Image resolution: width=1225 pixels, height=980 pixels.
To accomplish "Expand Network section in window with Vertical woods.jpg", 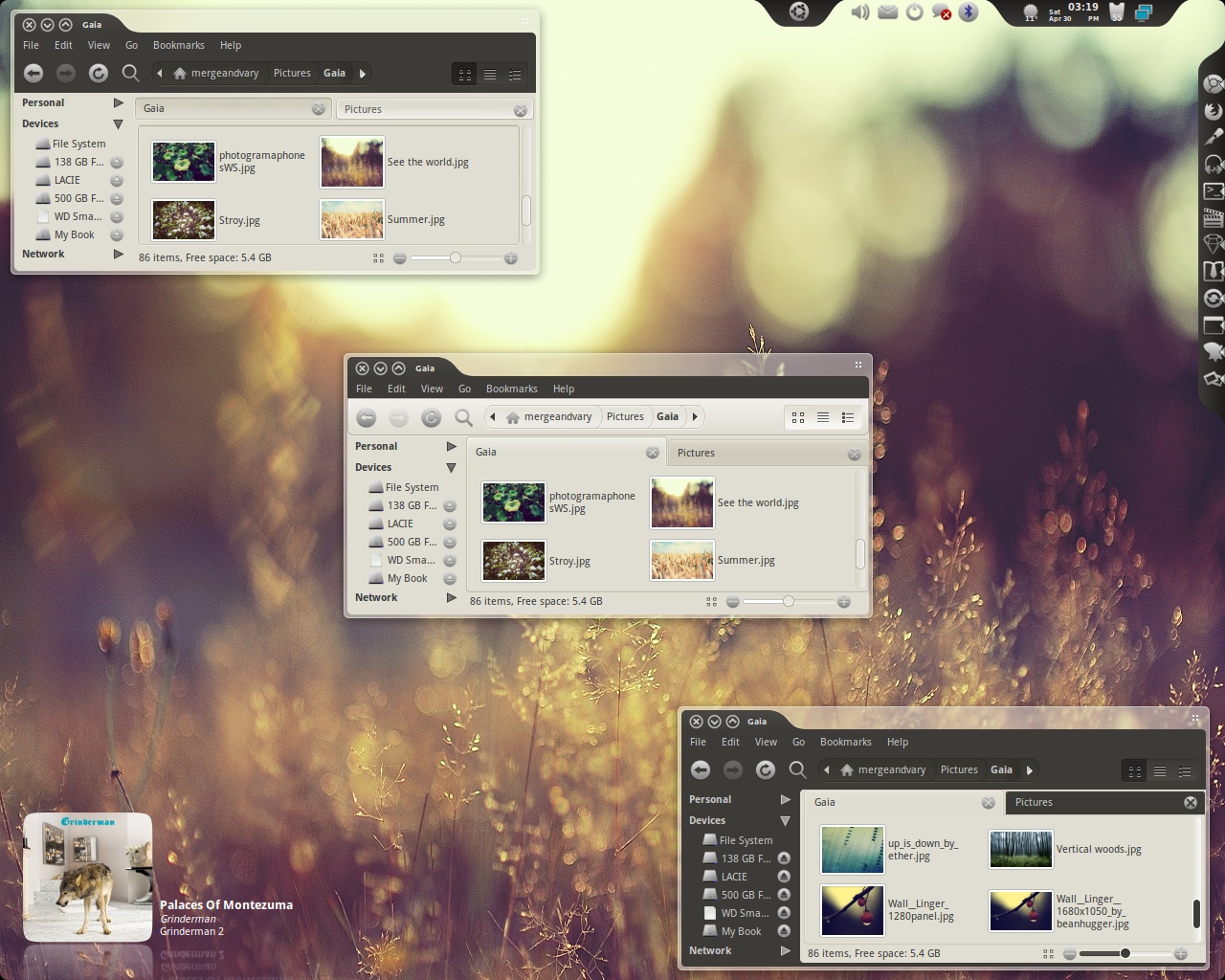I will point(786,950).
